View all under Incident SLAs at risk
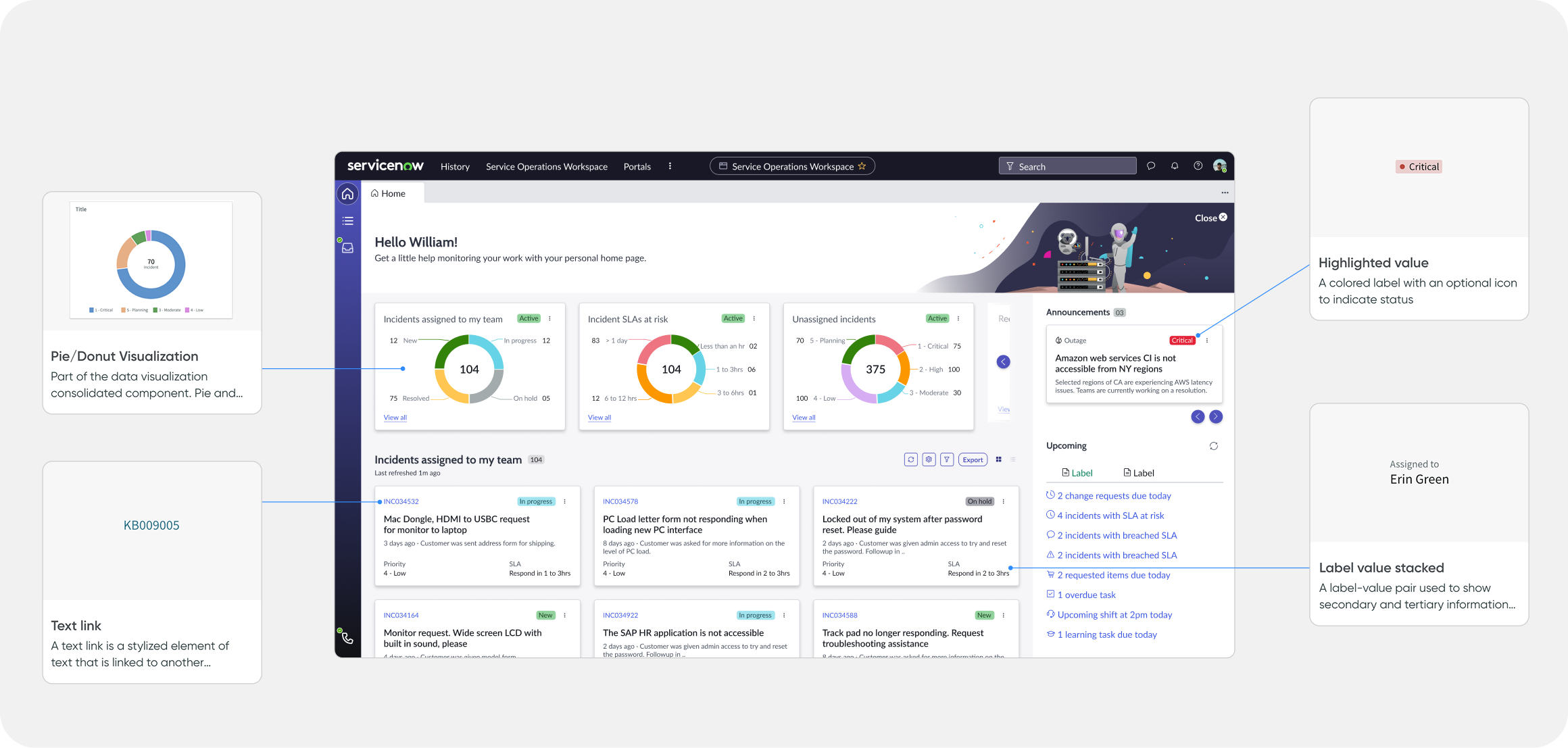The width and height of the screenshot is (1568, 748). (x=599, y=418)
